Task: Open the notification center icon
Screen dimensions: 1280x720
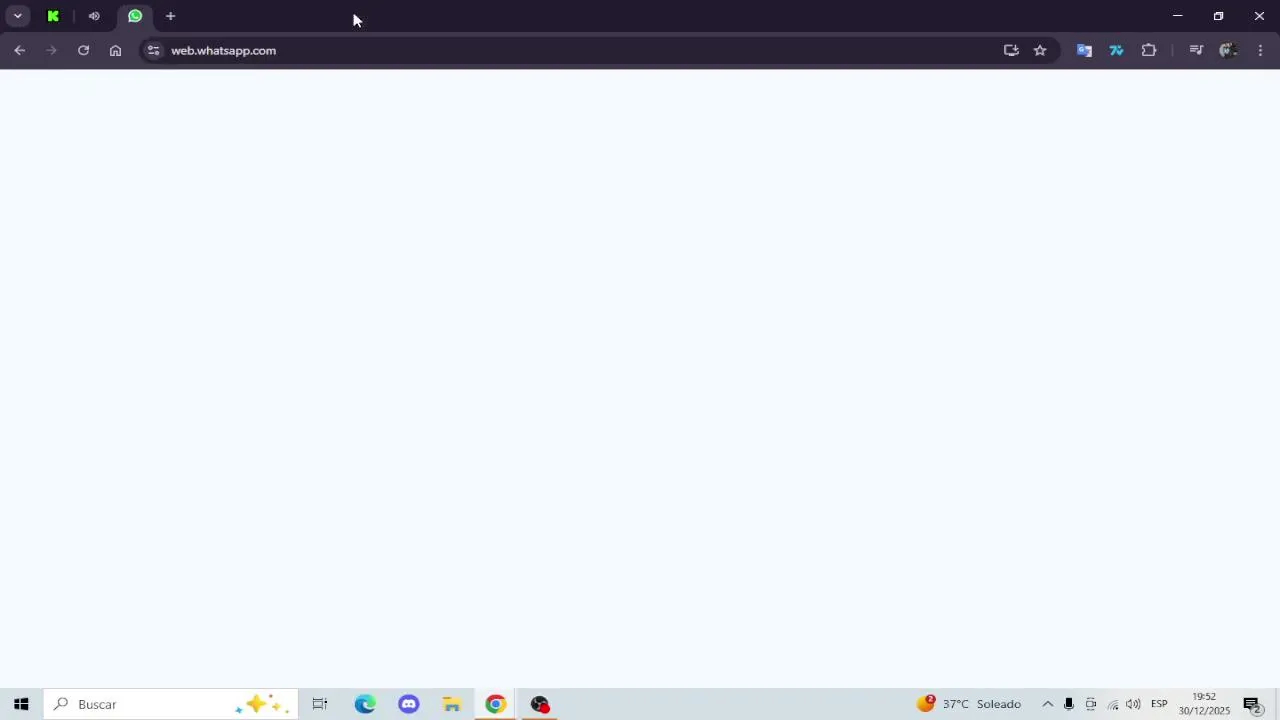Action: tap(1252, 704)
